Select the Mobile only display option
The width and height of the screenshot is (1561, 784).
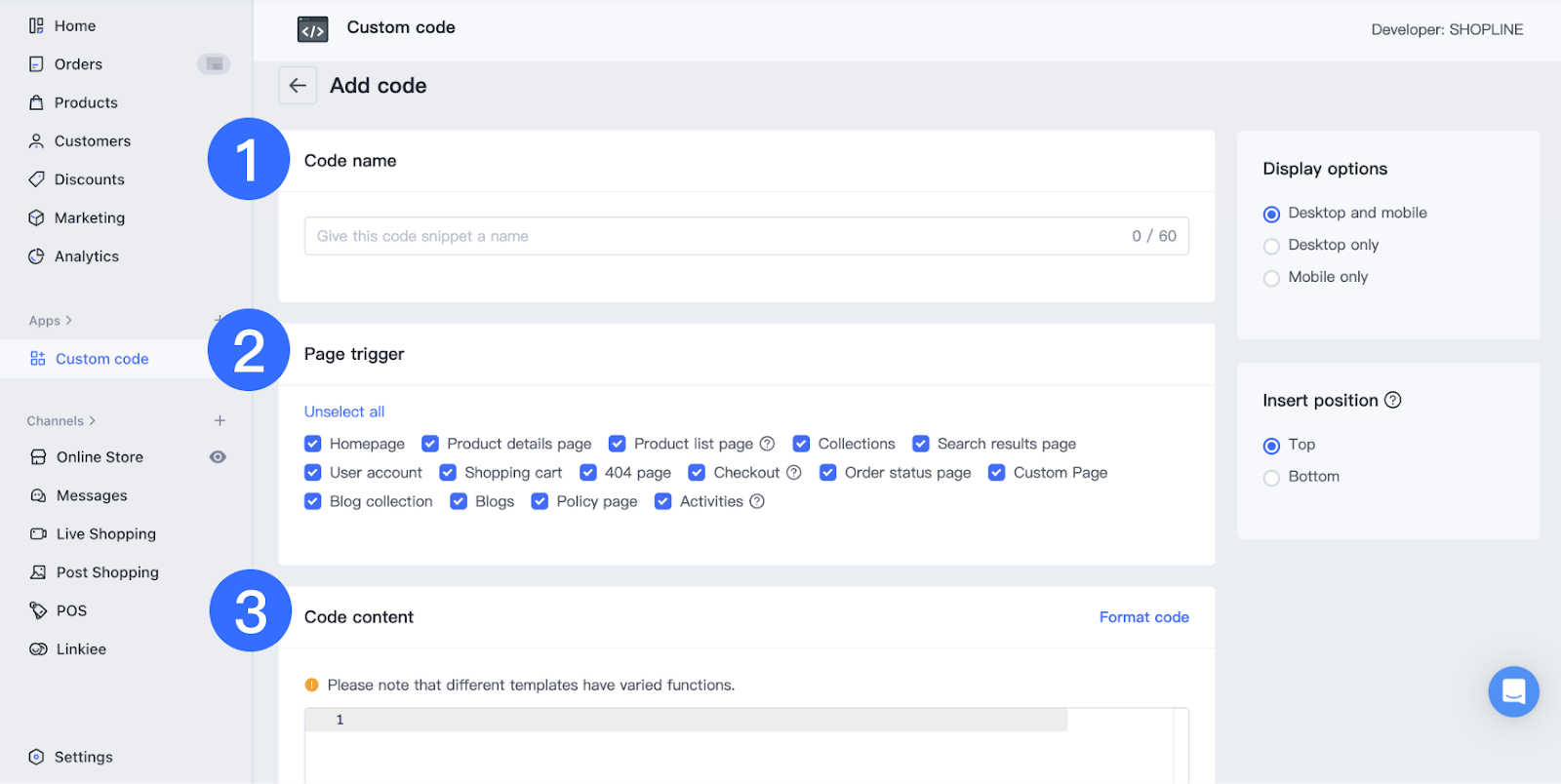click(1271, 278)
